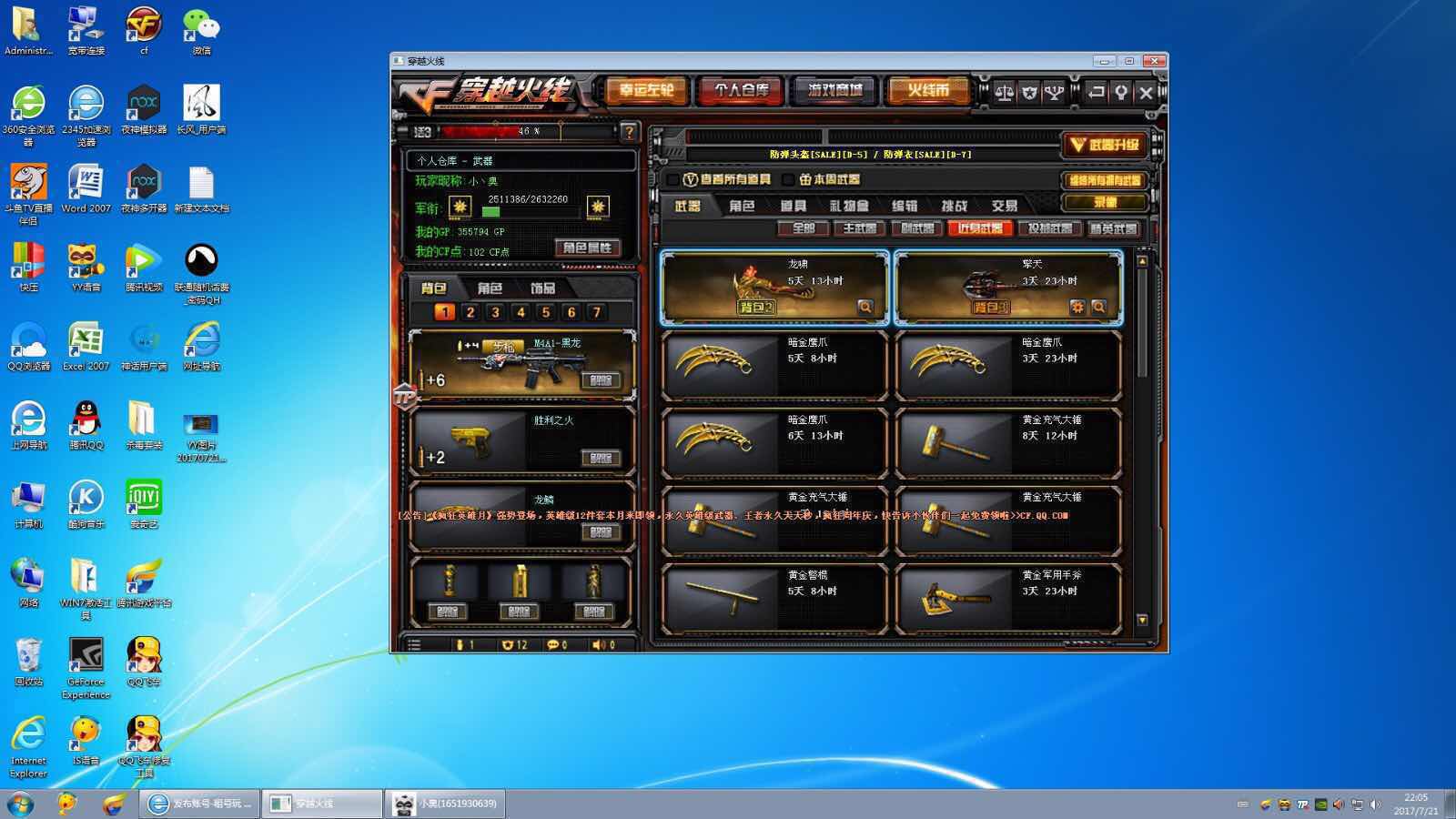
Task: Click the 角色属性 character attributes button
Action: (x=587, y=248)
